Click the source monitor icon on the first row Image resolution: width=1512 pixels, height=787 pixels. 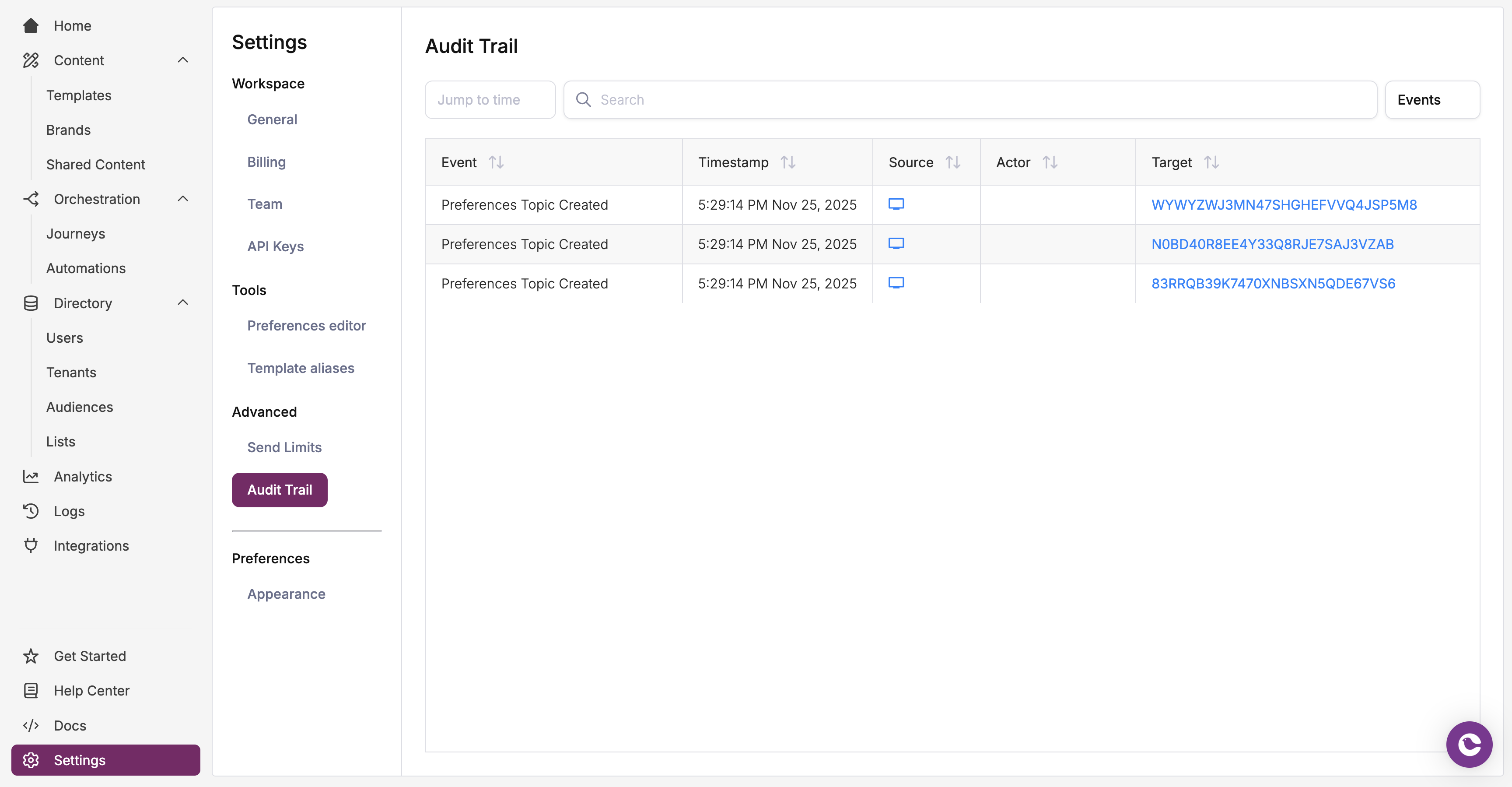897,204
